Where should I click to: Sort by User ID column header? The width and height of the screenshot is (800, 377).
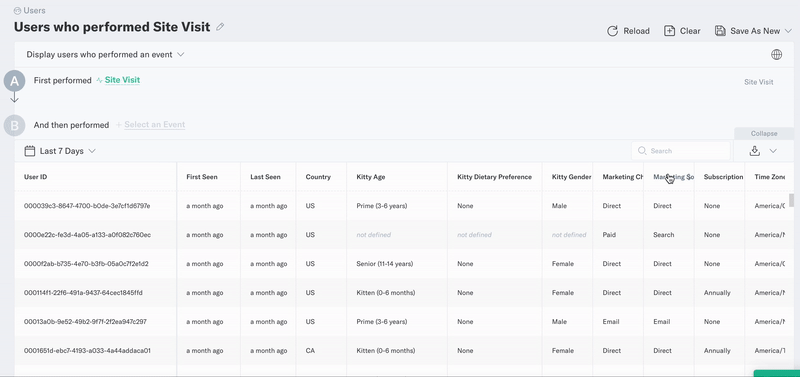coord(36,177)
